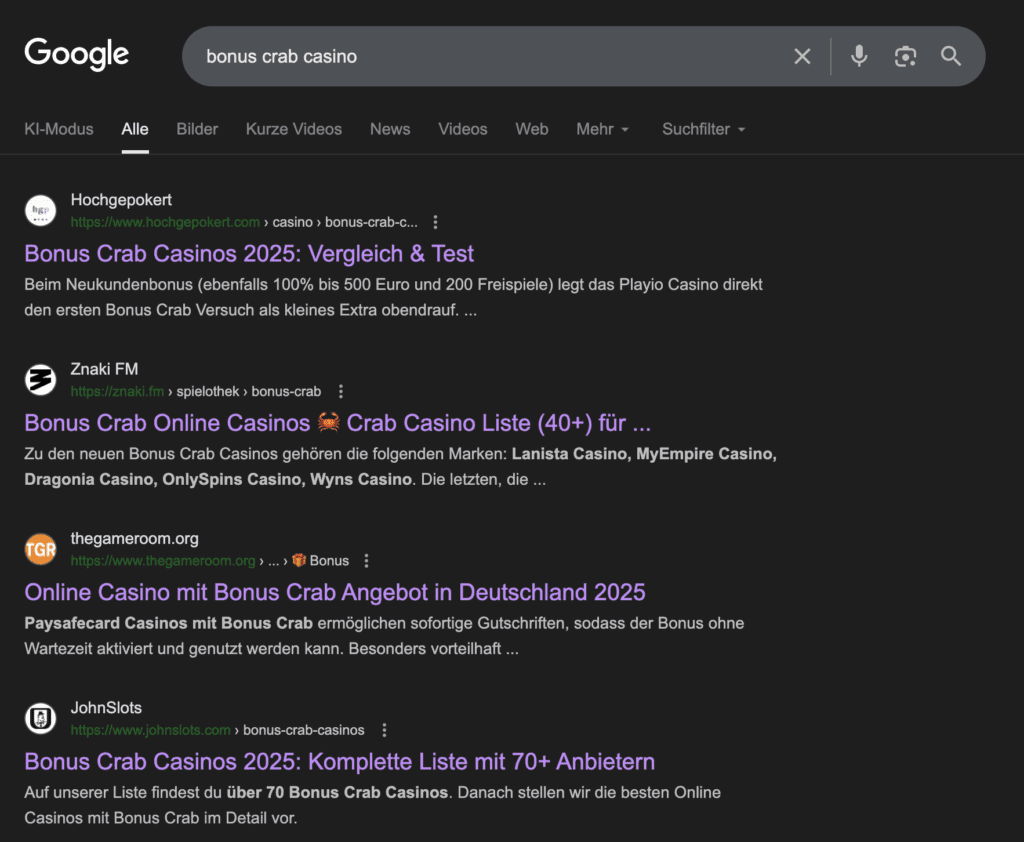1024x842 pixels.
Task: Click snippet text 'über 70 Bonus Crab Casinos'
Action: coord(337,792)
